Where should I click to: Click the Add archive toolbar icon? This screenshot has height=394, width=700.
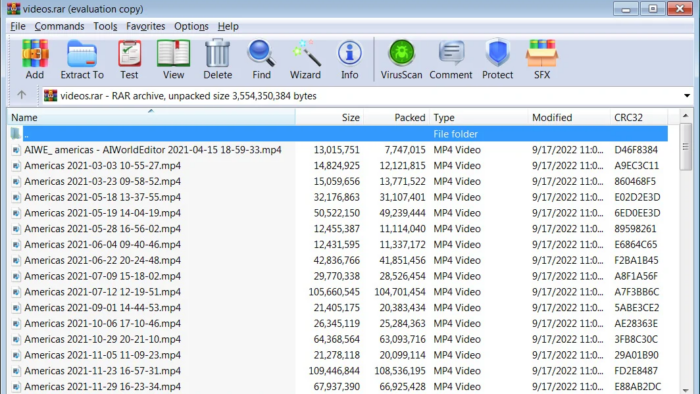(35, 59)
